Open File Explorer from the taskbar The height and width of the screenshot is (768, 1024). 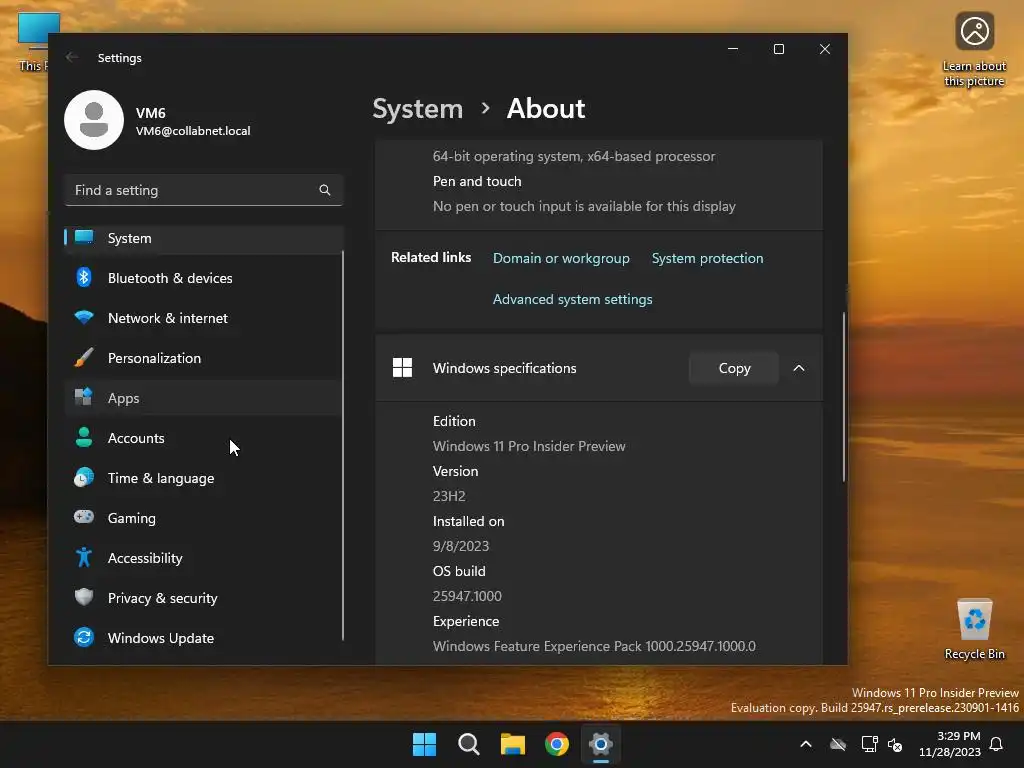click(x=513, y=744)
